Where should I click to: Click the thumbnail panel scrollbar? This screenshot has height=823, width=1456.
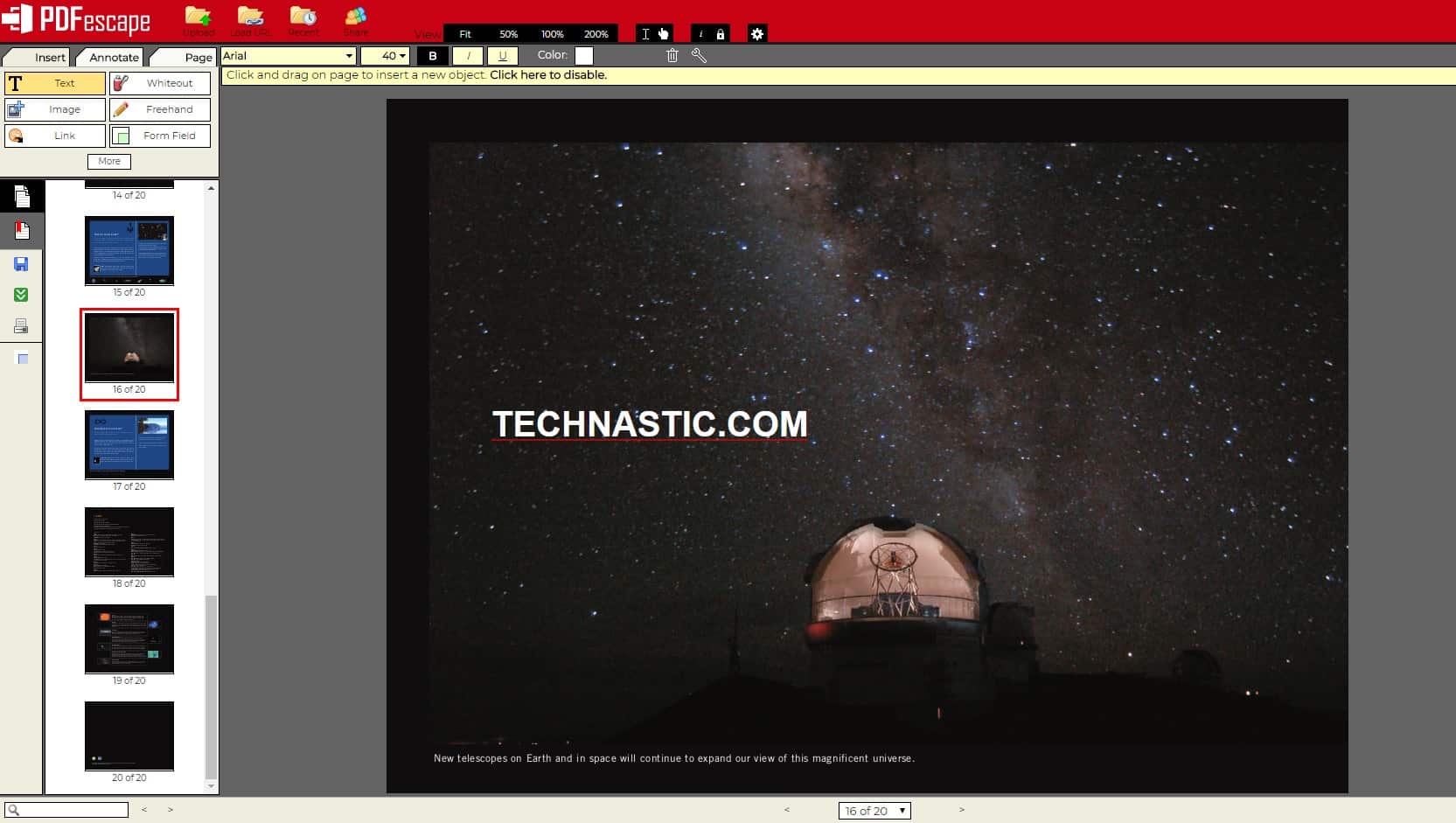pos(210,687)
